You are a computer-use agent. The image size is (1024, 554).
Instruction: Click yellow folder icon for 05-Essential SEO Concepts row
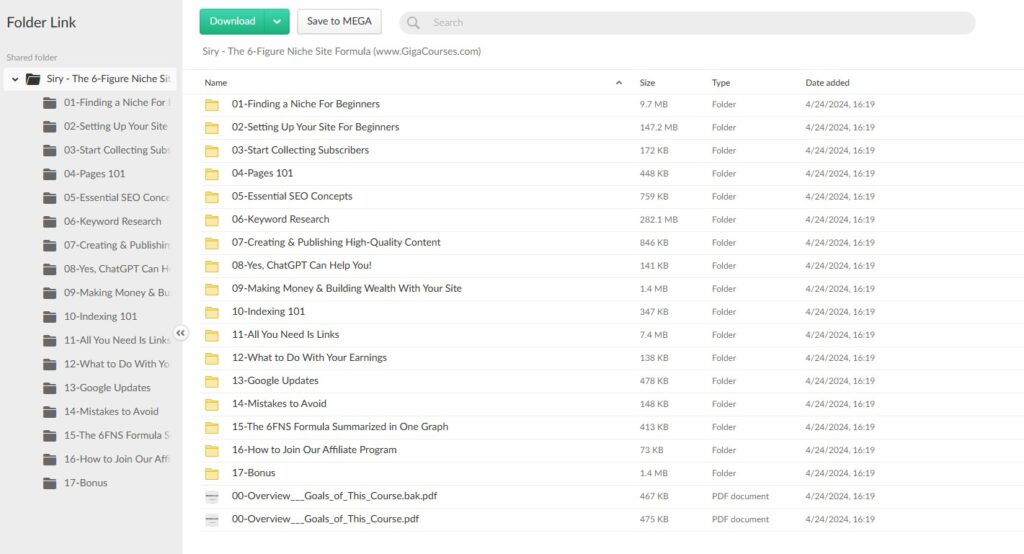pyautogui.click(x=212, y=197)
